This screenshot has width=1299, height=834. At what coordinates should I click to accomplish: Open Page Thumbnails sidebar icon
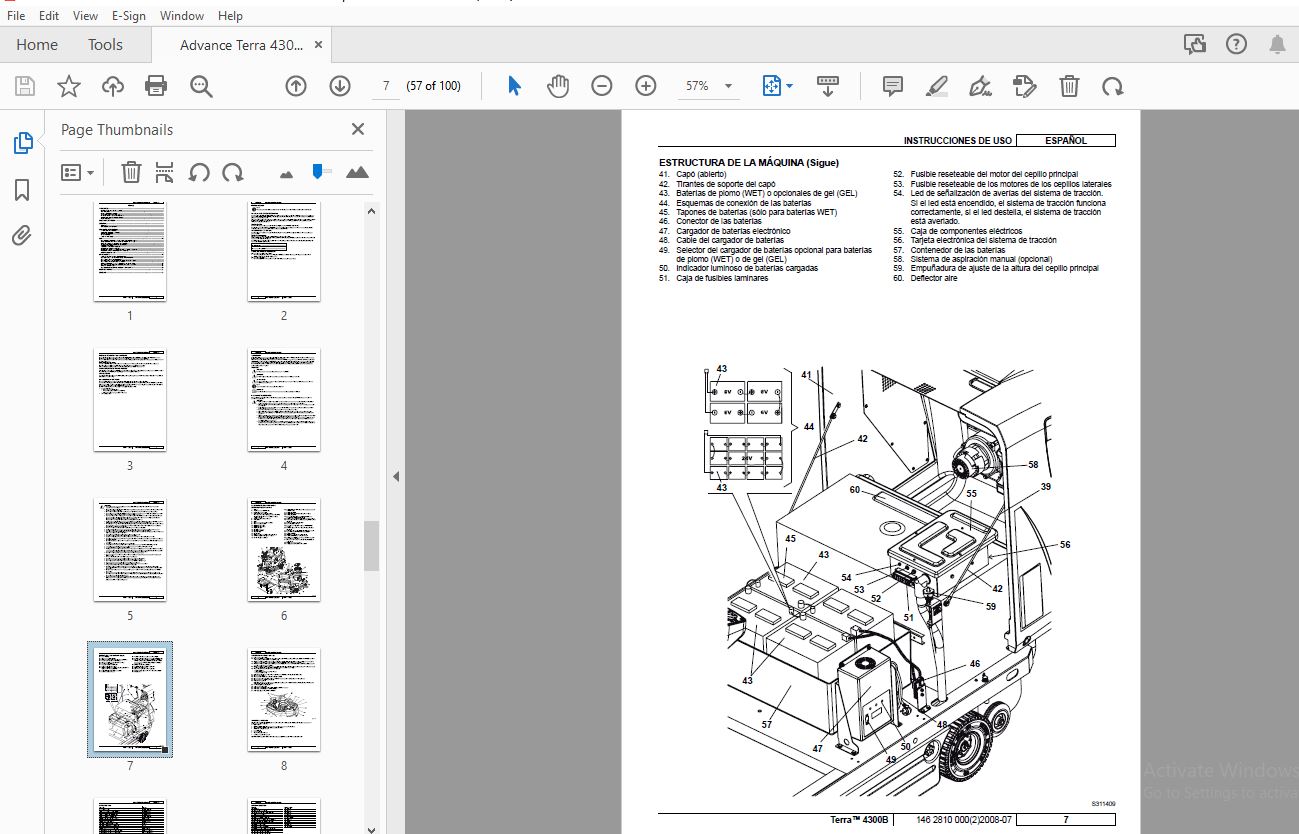(22, 143)
